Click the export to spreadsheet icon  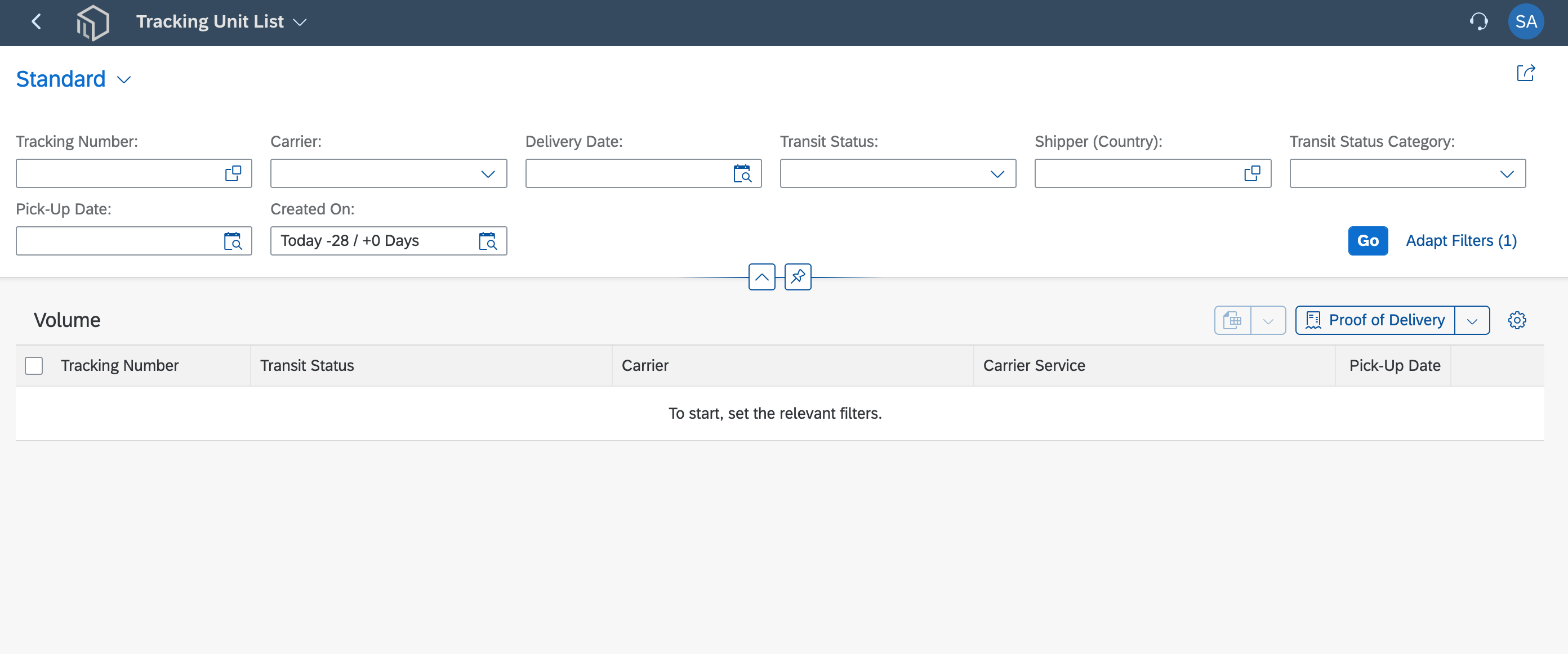coord(1233,320)
